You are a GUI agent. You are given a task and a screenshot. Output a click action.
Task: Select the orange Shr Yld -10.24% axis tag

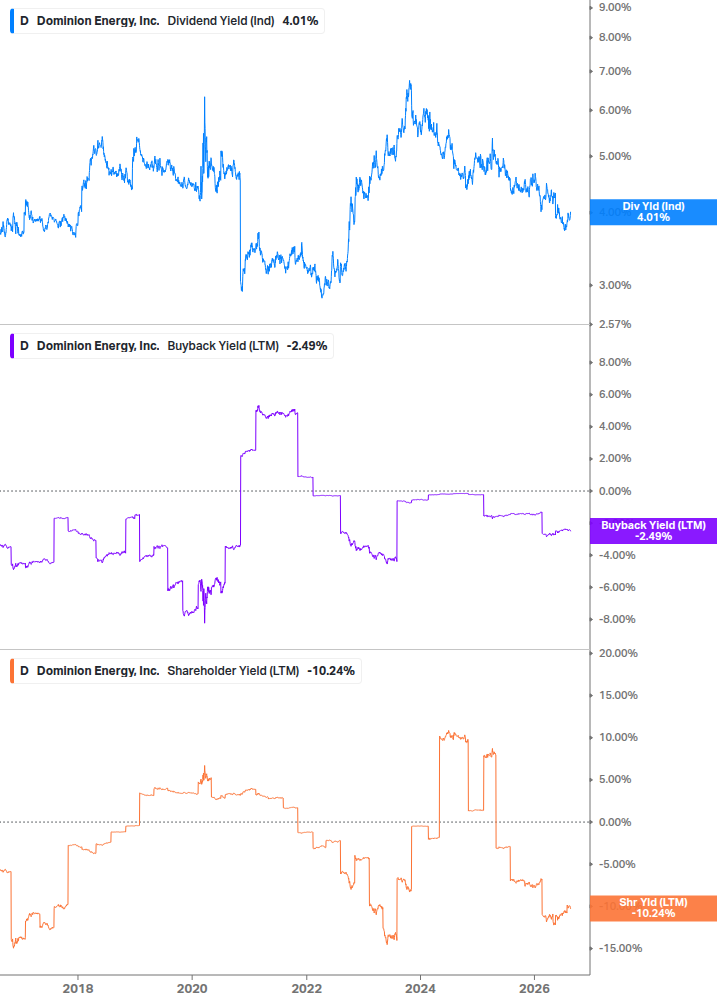pyautogui.click(x=653, y=908)
